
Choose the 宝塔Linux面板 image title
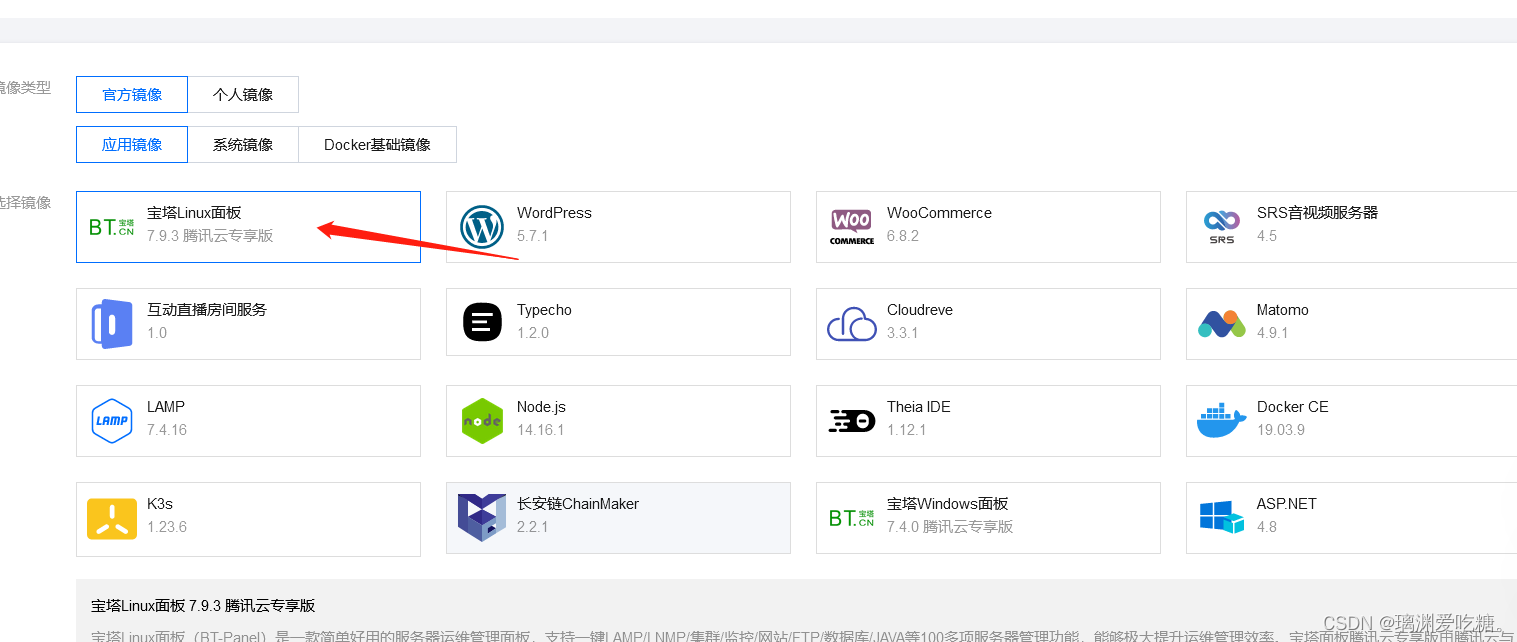pos(194,213)
